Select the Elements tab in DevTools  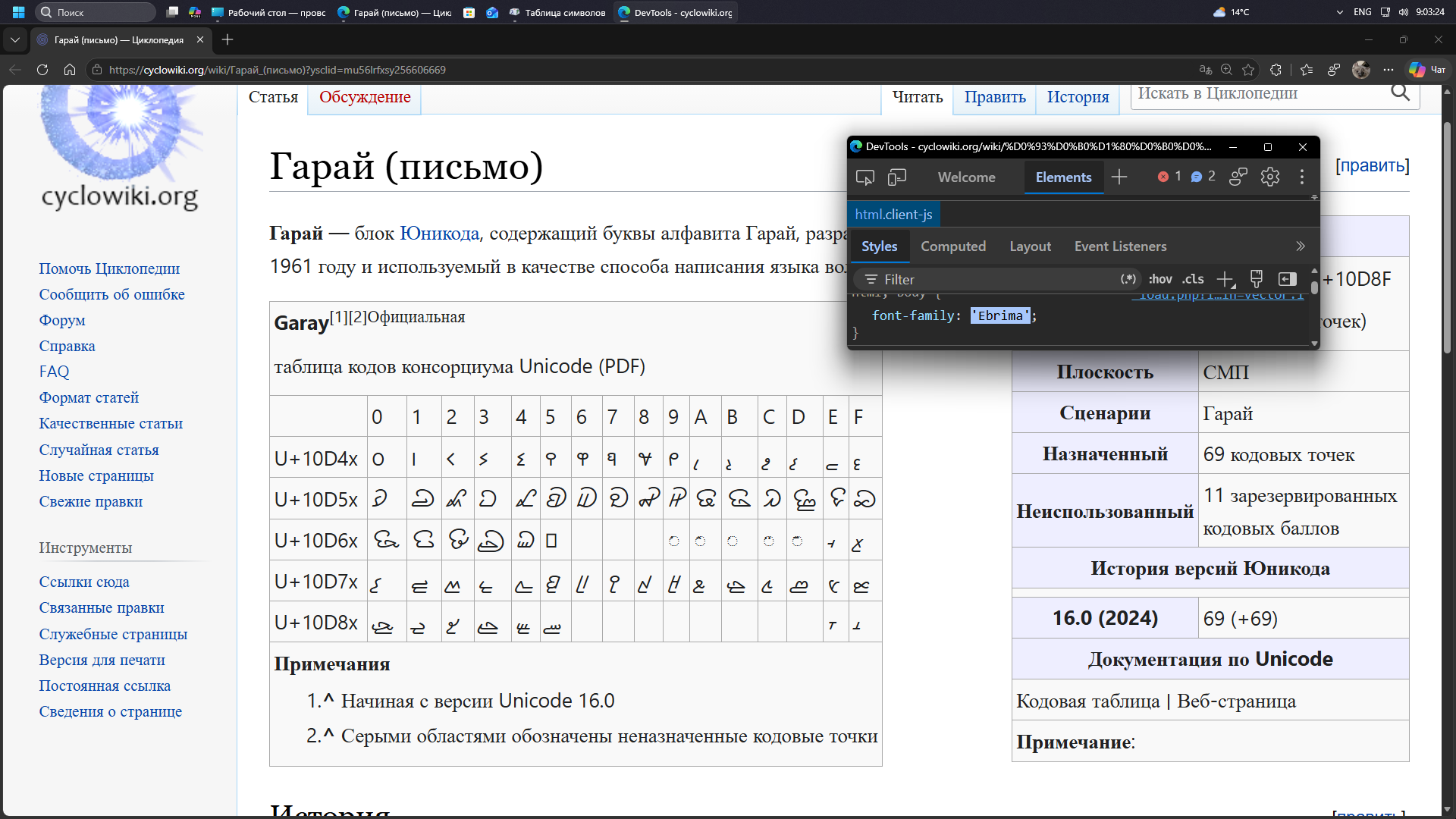tap(1063, 177)
